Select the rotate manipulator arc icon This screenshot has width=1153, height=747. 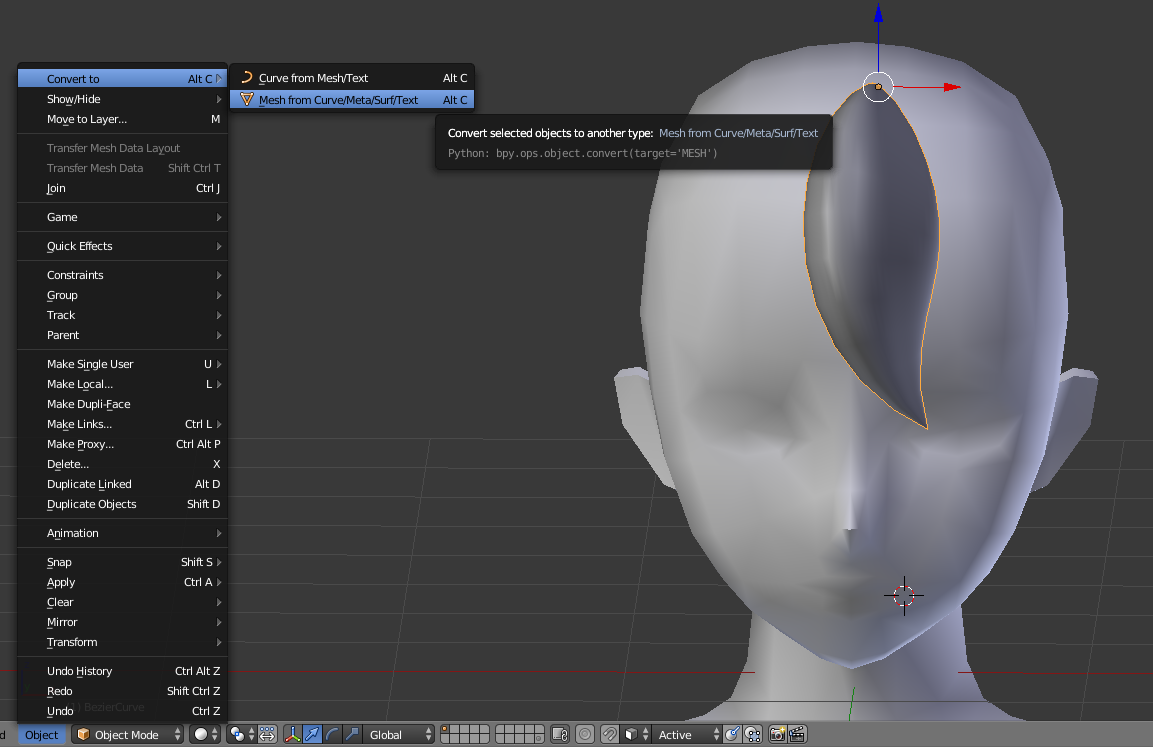coord(332,735)
